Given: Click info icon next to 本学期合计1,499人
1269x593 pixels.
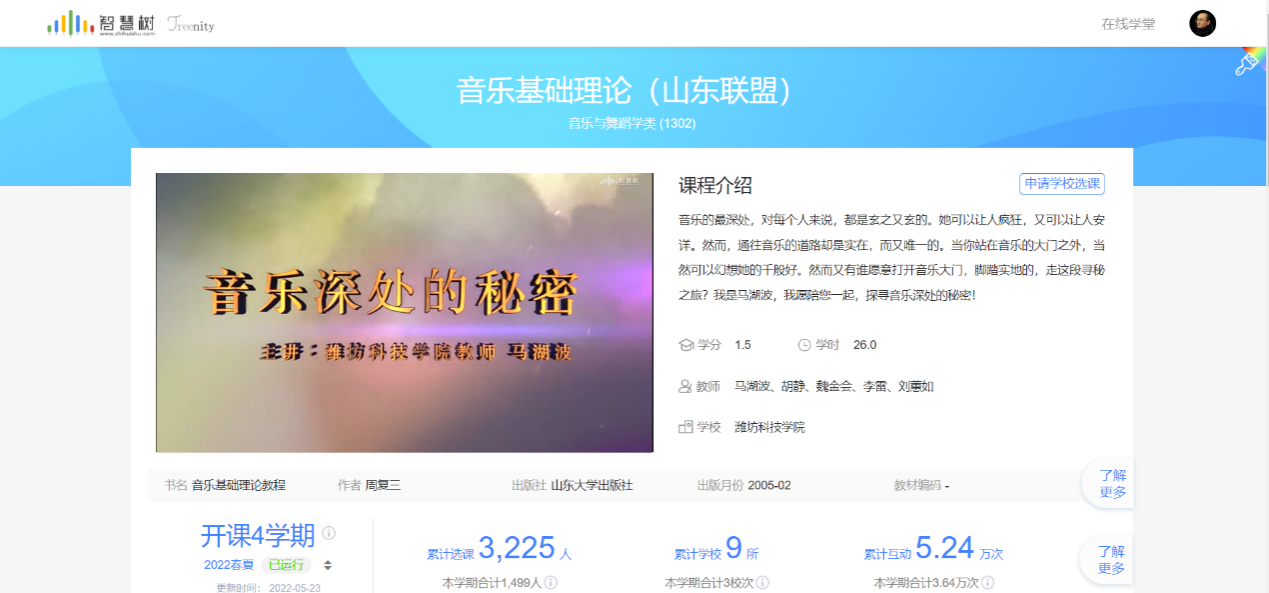Looking at the screenshot, I should point(550,582).
